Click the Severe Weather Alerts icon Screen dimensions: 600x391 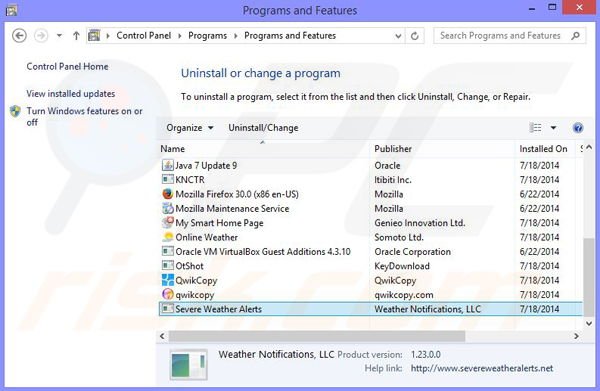168,308
